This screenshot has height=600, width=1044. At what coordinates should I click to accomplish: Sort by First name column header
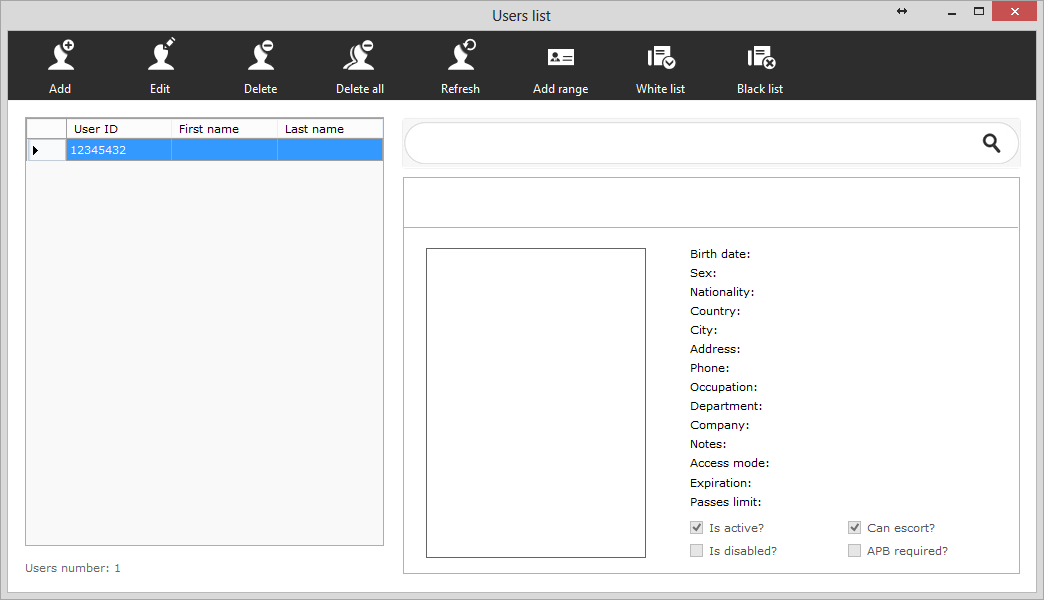pyautogui.click(x=224, y=129)
